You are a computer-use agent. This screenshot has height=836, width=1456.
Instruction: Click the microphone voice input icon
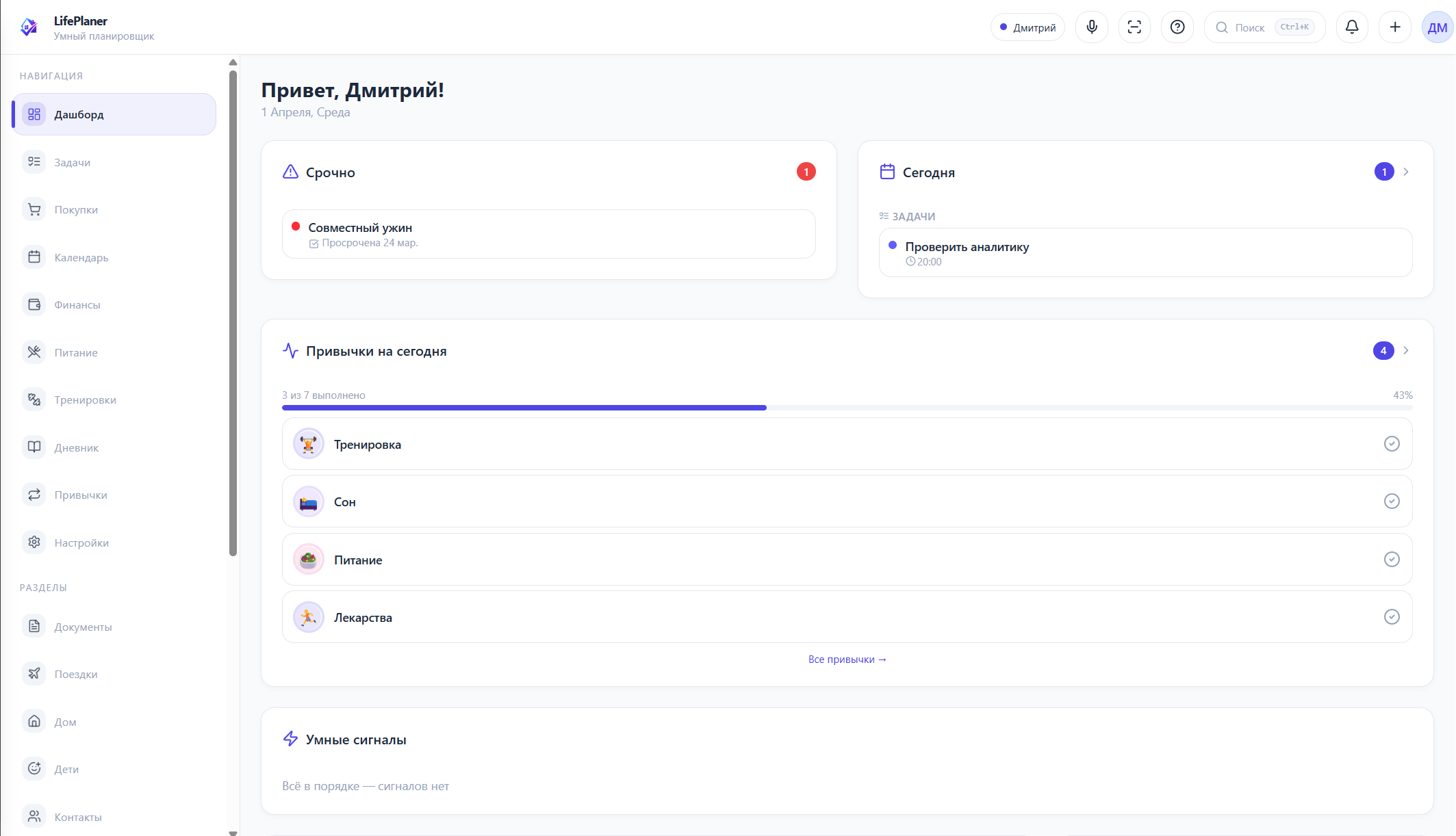pos(1091,27)
